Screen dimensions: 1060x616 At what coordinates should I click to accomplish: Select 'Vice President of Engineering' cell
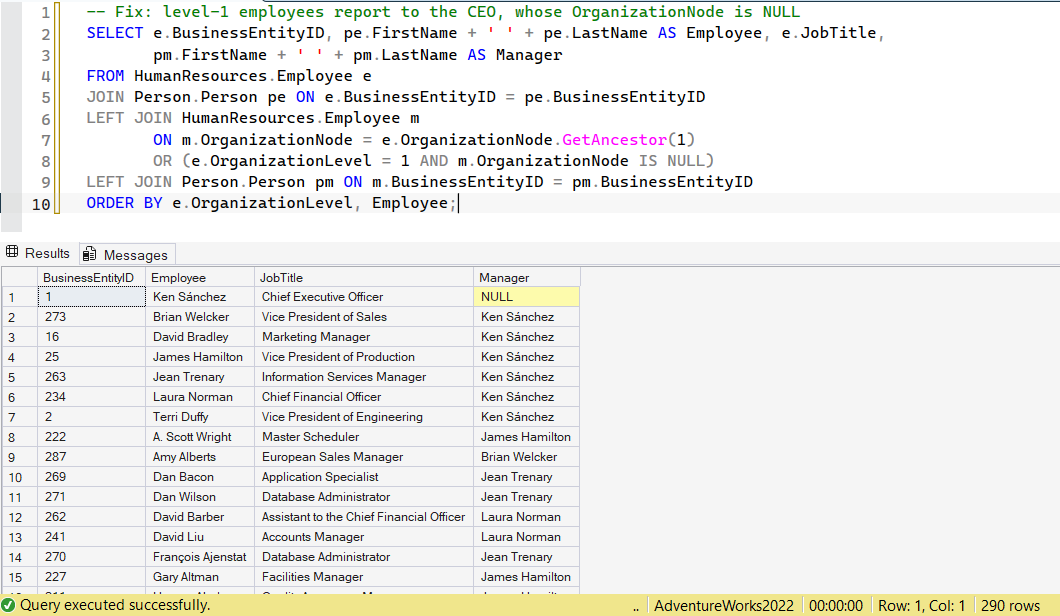(x=364, y=417)
